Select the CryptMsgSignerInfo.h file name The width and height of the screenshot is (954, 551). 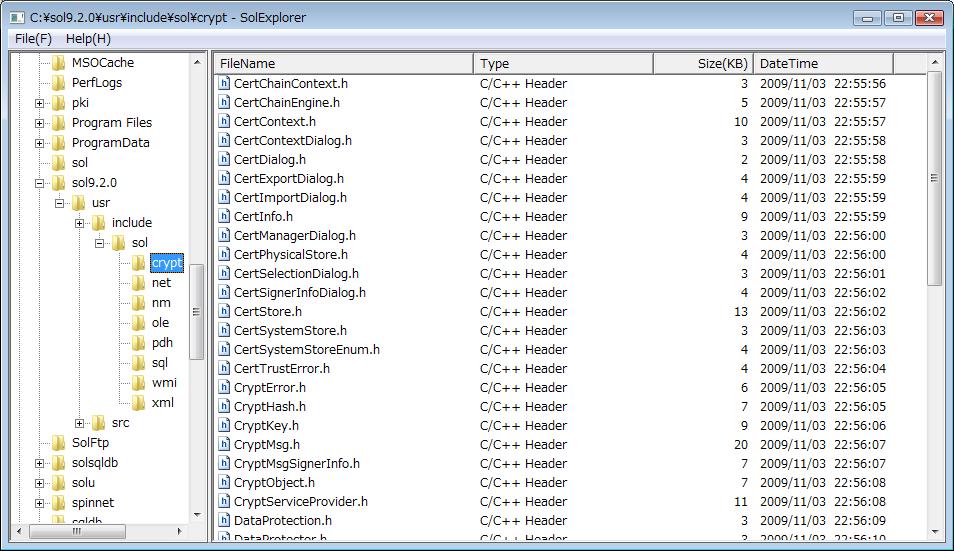pyautogui.click(x=297, y=463)
